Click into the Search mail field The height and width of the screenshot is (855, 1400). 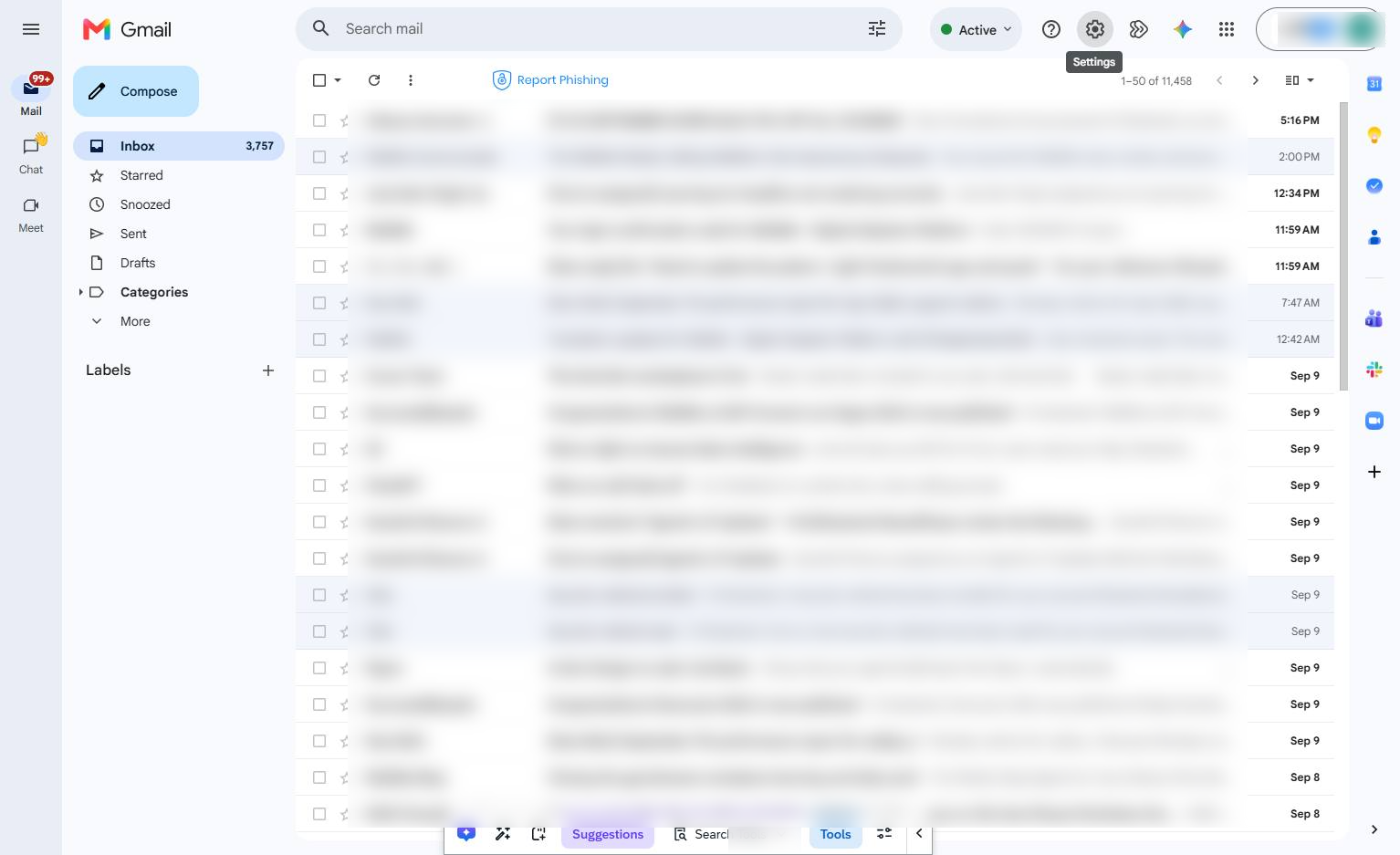(x=598, y=29)
